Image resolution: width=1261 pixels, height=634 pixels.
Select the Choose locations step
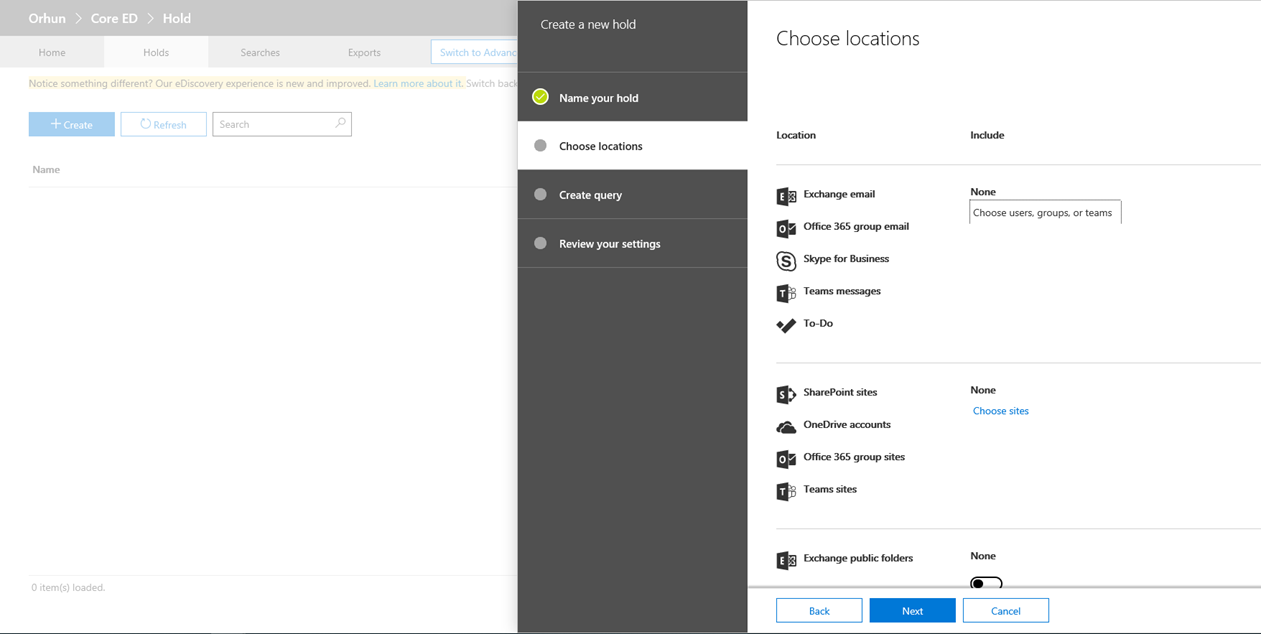coord(632,146)
